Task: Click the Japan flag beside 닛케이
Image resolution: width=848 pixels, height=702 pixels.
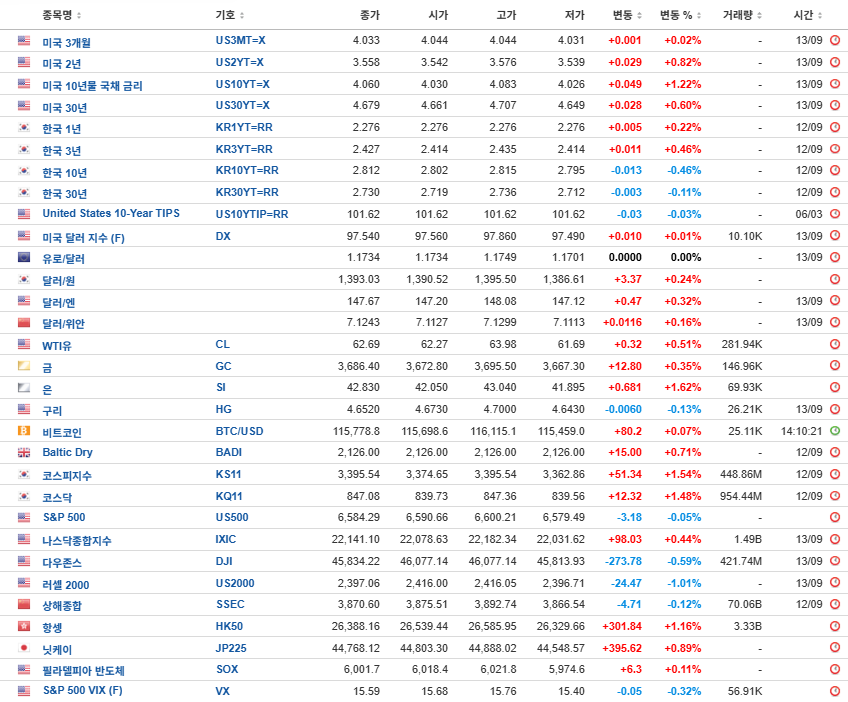Action: tap(24, 648)
